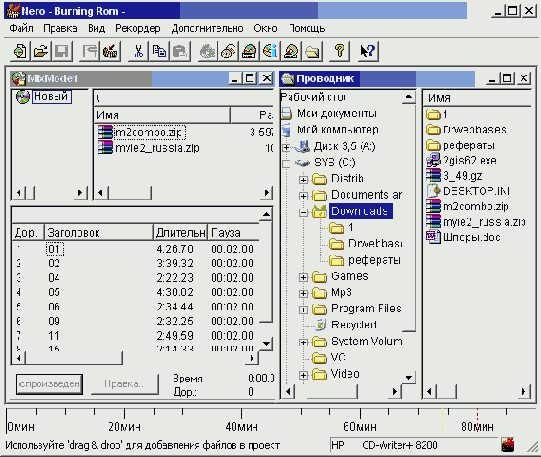
Task: Click the CD info toolbar icon
Action: click(270, 51)
